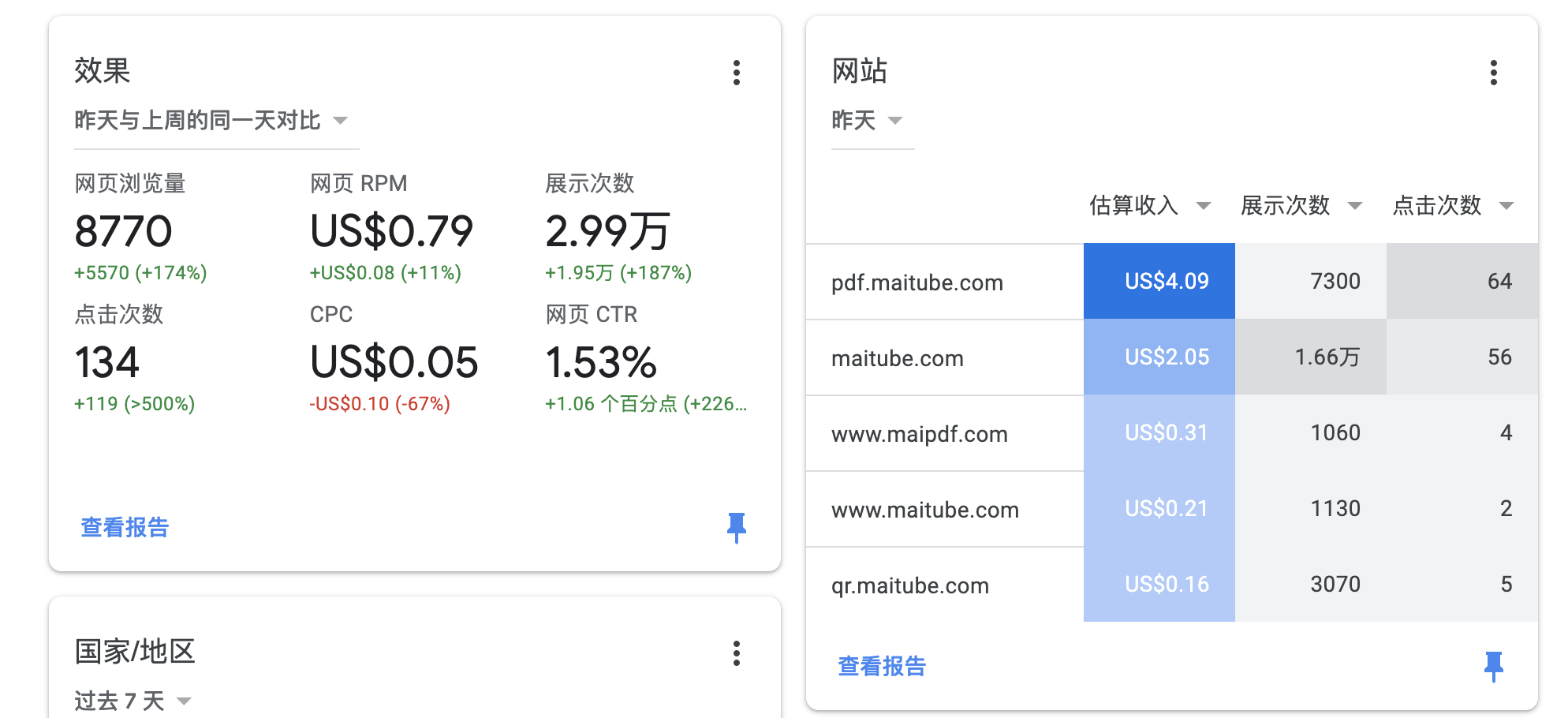Click the 56 clicks cell for maitube.com

[x=1462, y=357]
